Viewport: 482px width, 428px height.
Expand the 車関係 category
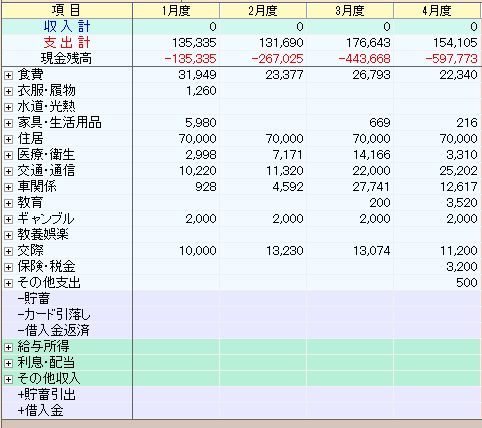8,187
